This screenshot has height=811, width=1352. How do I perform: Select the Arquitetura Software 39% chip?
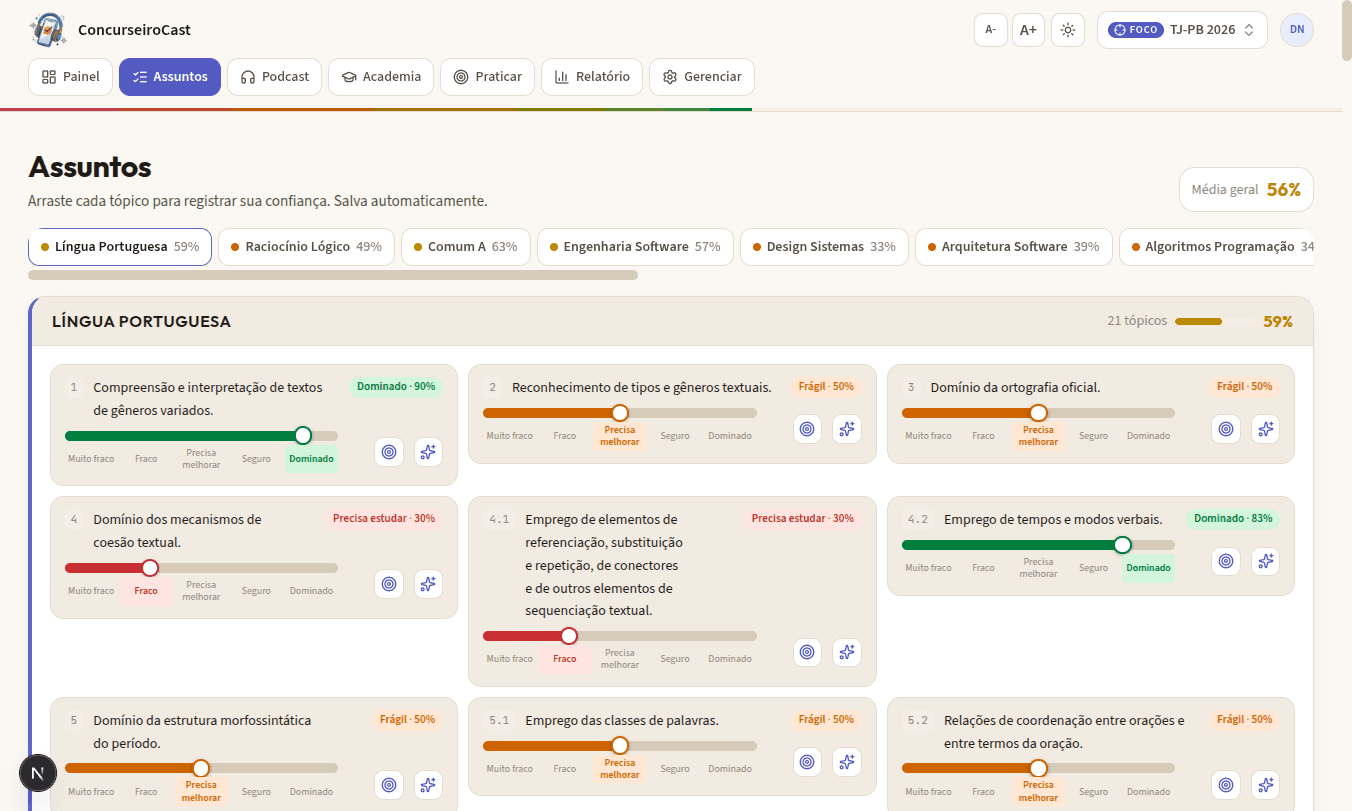(1013, 247)
